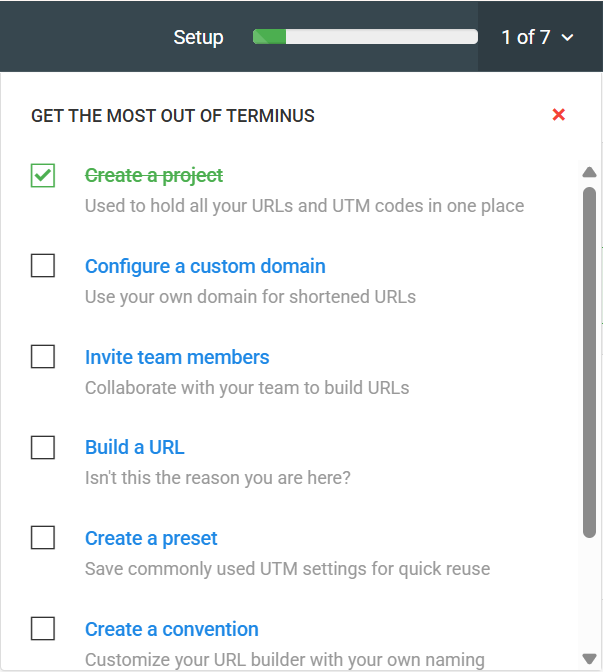Tick the Create a preset checkbox
This screenshot has width=603, height=672.
coord(43,538)
